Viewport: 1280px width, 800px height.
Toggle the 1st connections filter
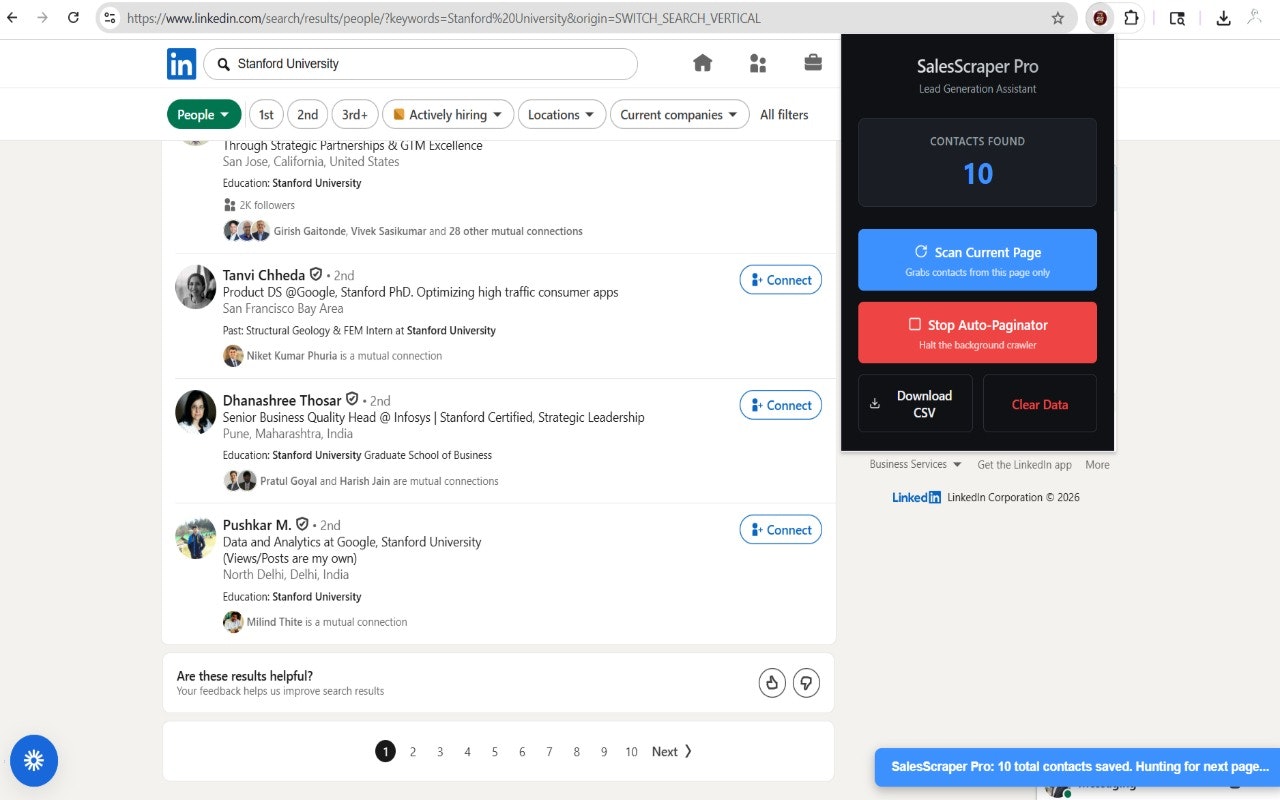[266, 115]
